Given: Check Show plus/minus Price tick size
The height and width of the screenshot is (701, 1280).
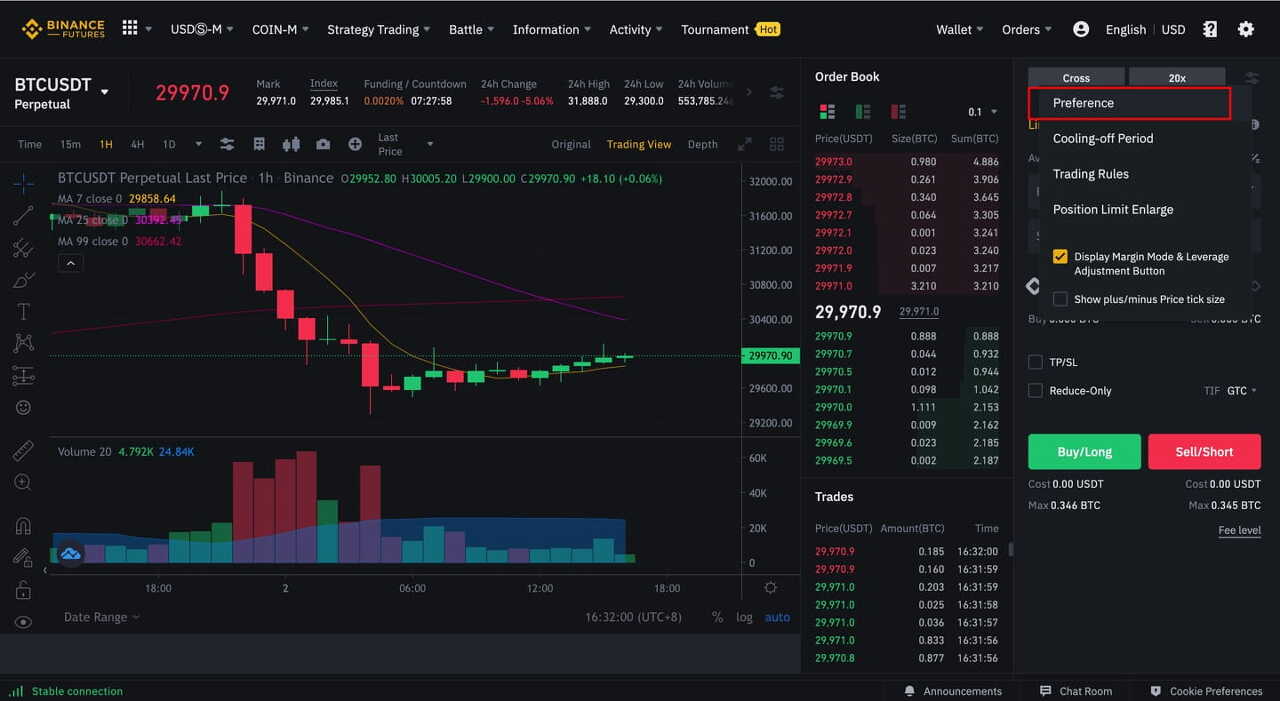Looking at the screenshot, I should [1060, 299].
